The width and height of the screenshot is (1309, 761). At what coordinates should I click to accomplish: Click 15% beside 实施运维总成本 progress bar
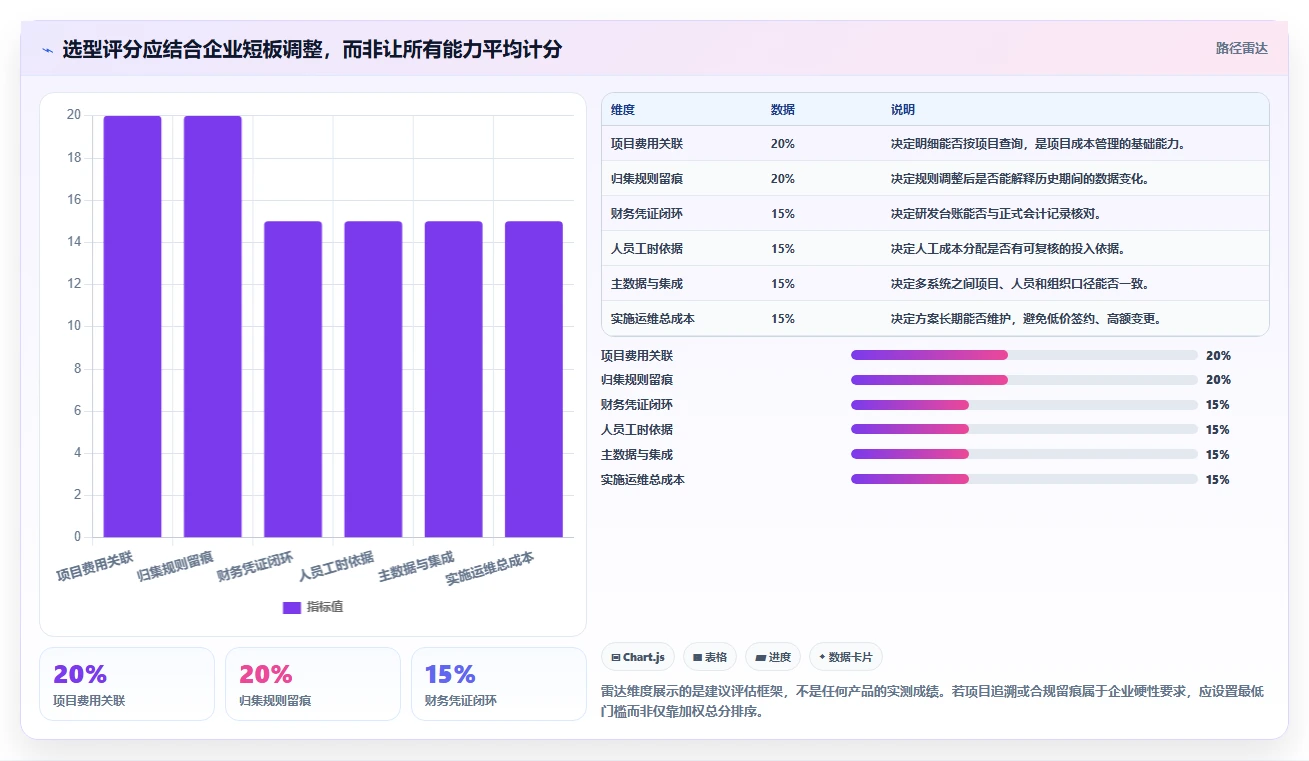[x=1218, y=479]
